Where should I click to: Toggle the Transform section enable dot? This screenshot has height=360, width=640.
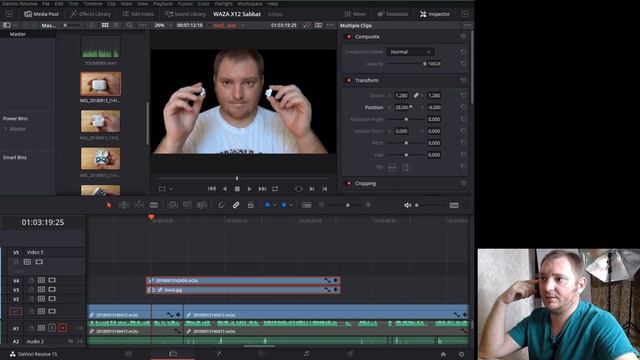[x=349, y=80]
